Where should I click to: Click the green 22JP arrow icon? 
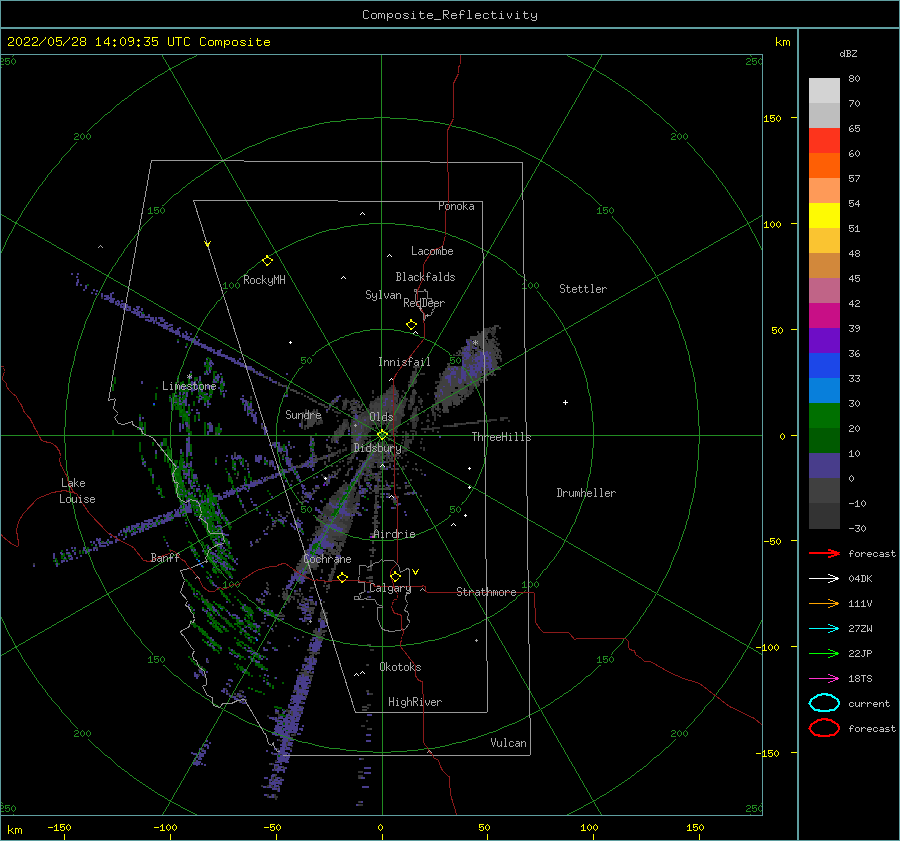coord(824,653)
